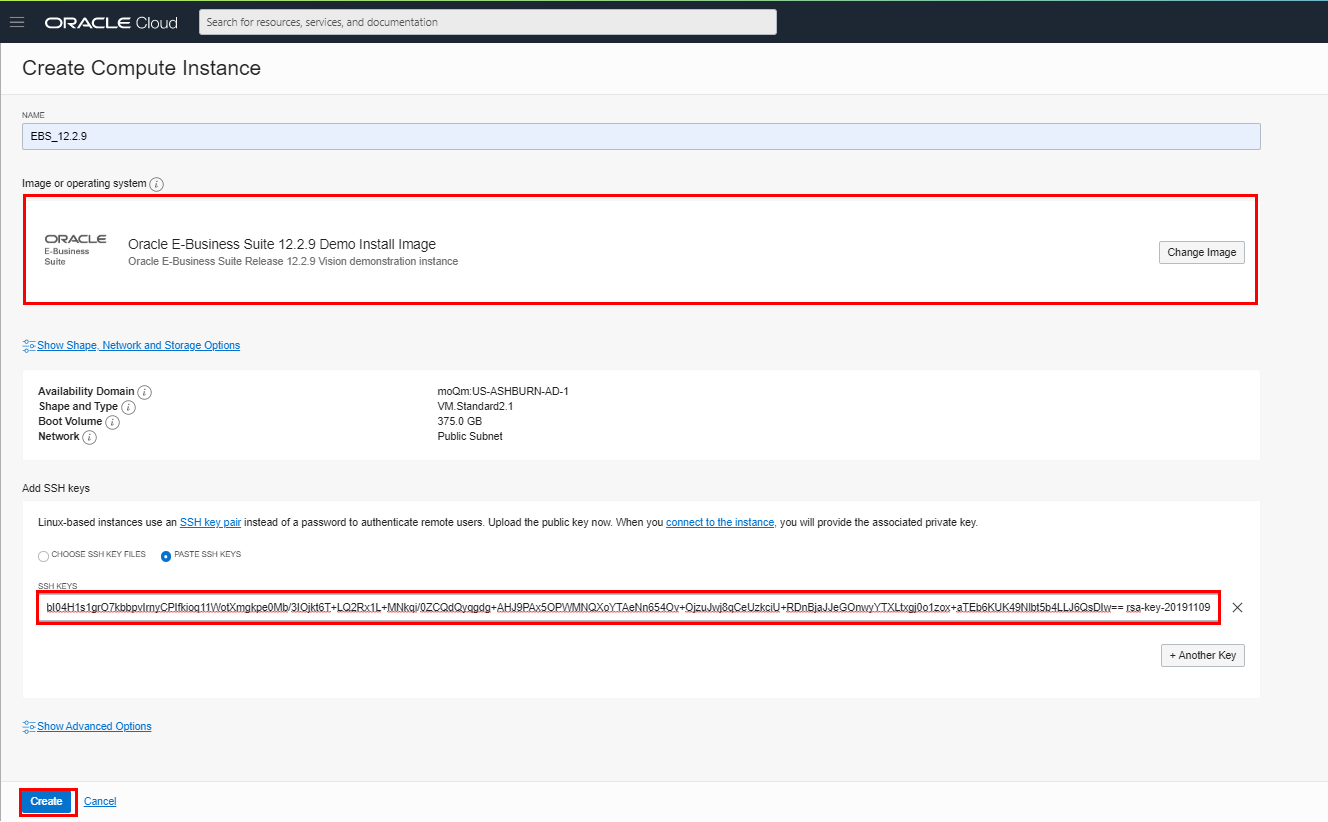1328x822 pixels.
Task: Click the + Another Key button
Action: (1202, 655)
